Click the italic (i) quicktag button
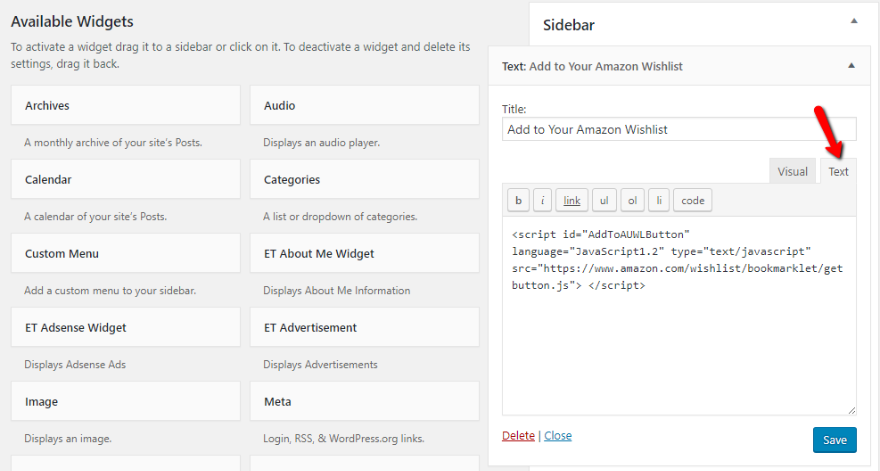 click(x=543, y=201)
